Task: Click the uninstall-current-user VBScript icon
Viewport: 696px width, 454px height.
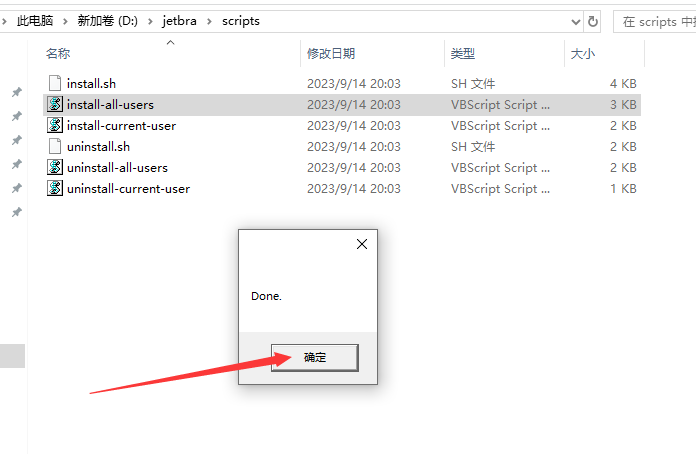Action: click(55, 188)
